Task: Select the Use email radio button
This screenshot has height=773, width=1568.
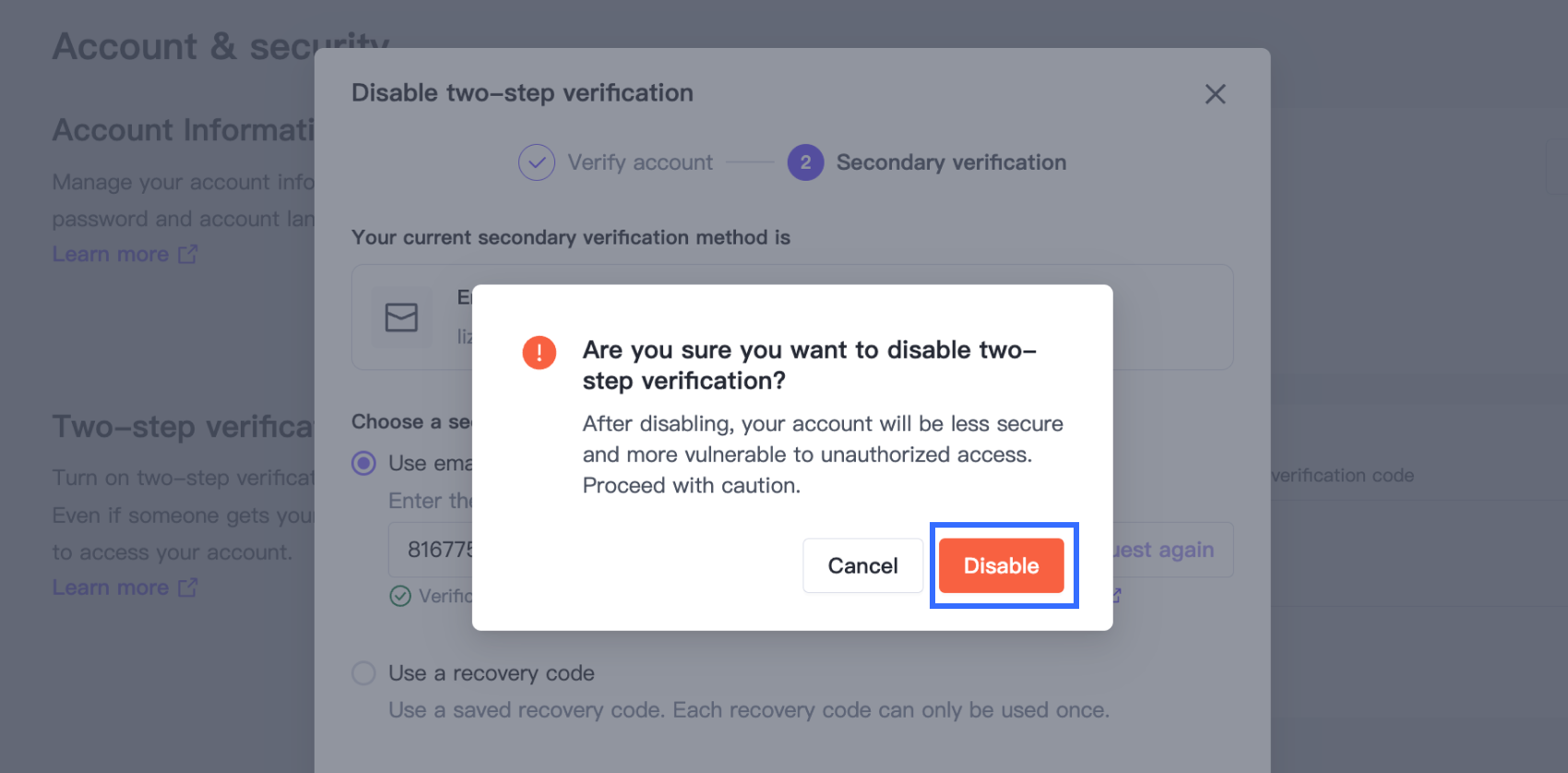Action: click(x=364, y=463)
